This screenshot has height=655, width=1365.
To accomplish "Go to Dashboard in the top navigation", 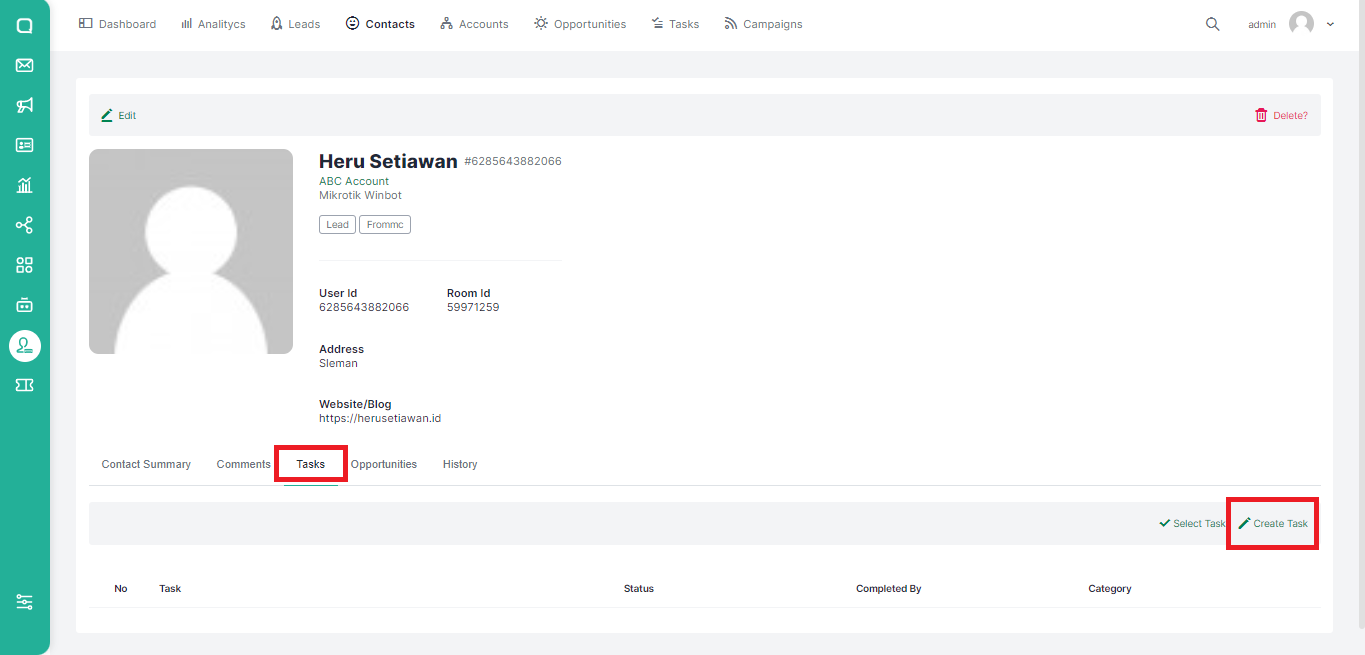I will [x=117, y=24].
